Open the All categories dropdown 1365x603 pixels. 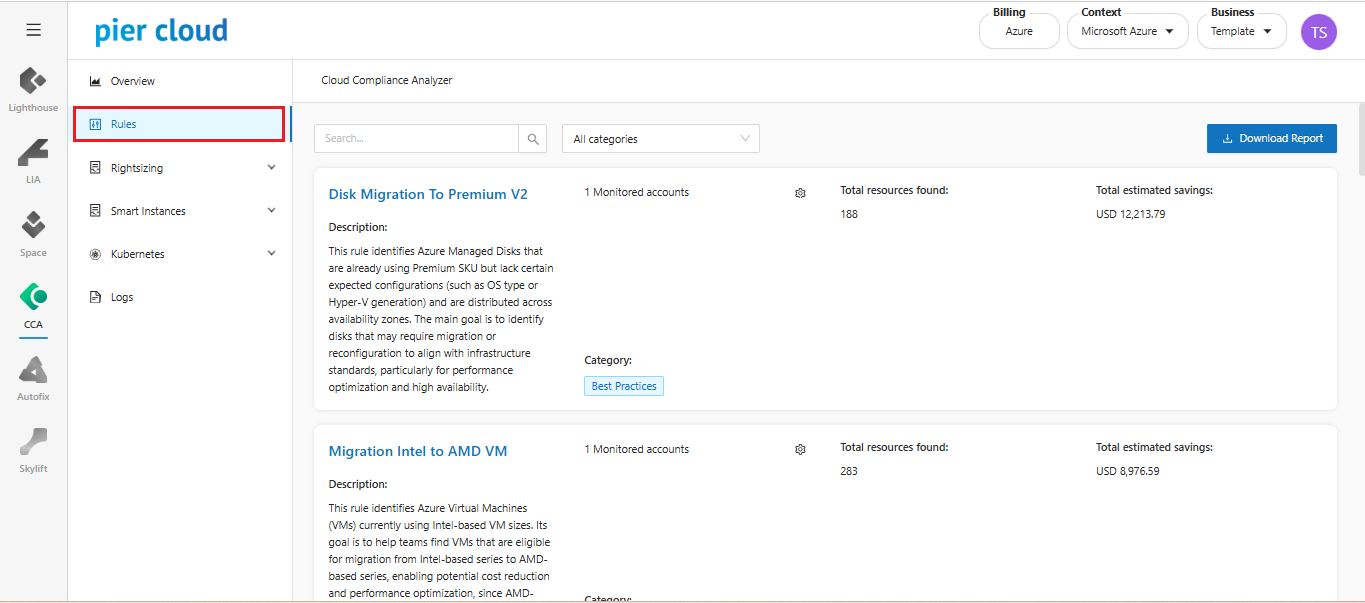[661, 139]
